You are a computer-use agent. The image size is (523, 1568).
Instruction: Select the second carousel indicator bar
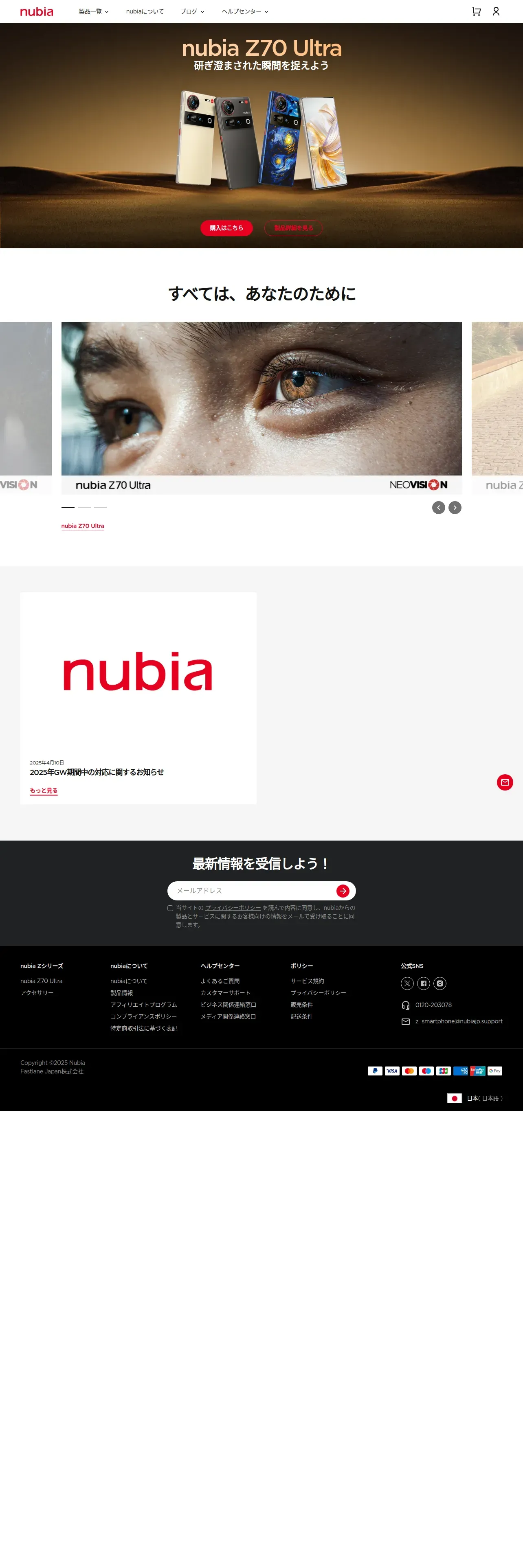84,507
